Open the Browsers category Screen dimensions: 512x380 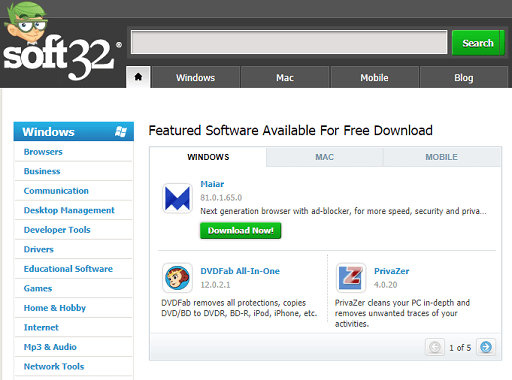pyautogui.click(x=43, y=152)
